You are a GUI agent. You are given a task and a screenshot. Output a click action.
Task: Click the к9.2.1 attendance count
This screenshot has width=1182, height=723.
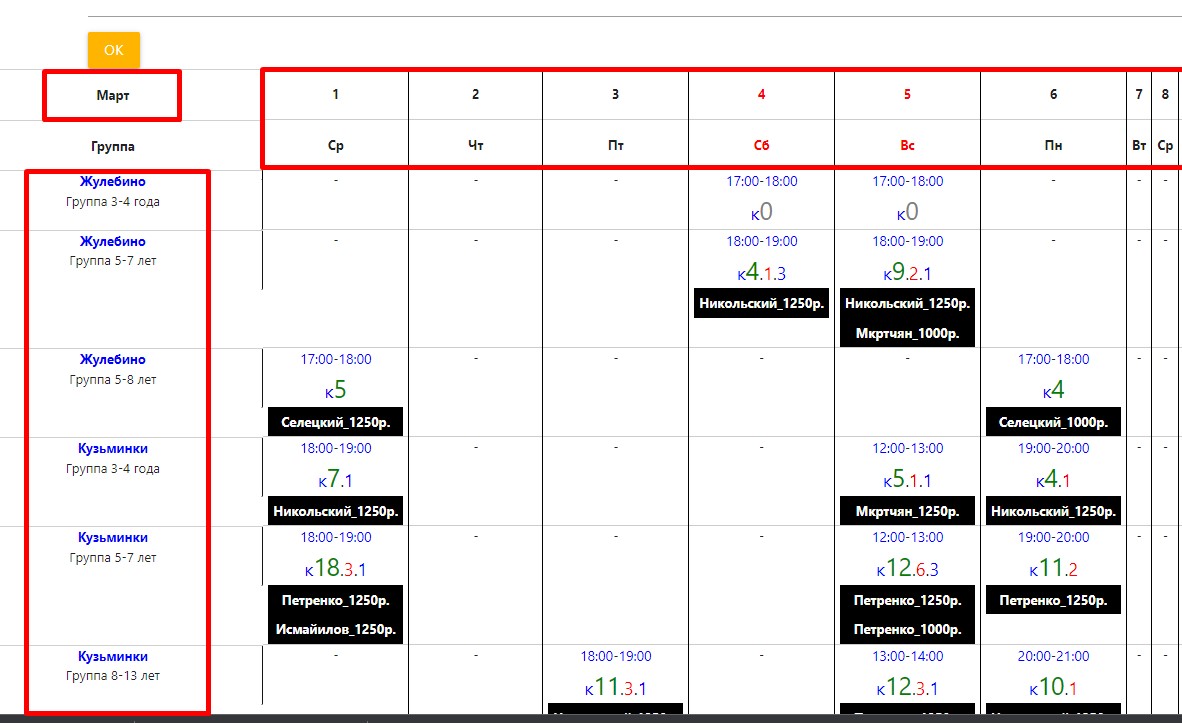907,272
